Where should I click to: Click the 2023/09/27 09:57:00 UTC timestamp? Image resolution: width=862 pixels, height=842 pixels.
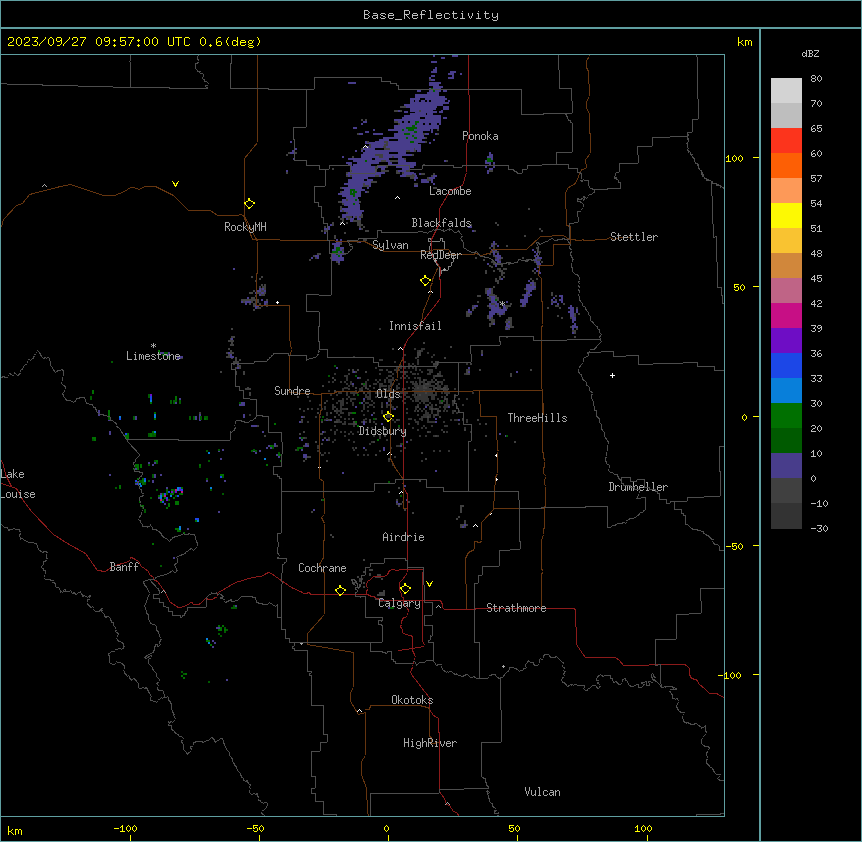click(x=134, y=42)
